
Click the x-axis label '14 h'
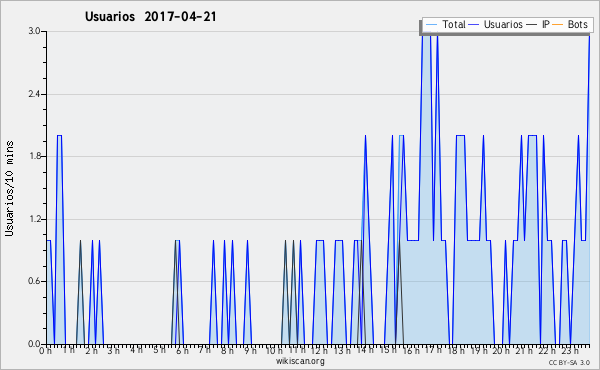365,350
